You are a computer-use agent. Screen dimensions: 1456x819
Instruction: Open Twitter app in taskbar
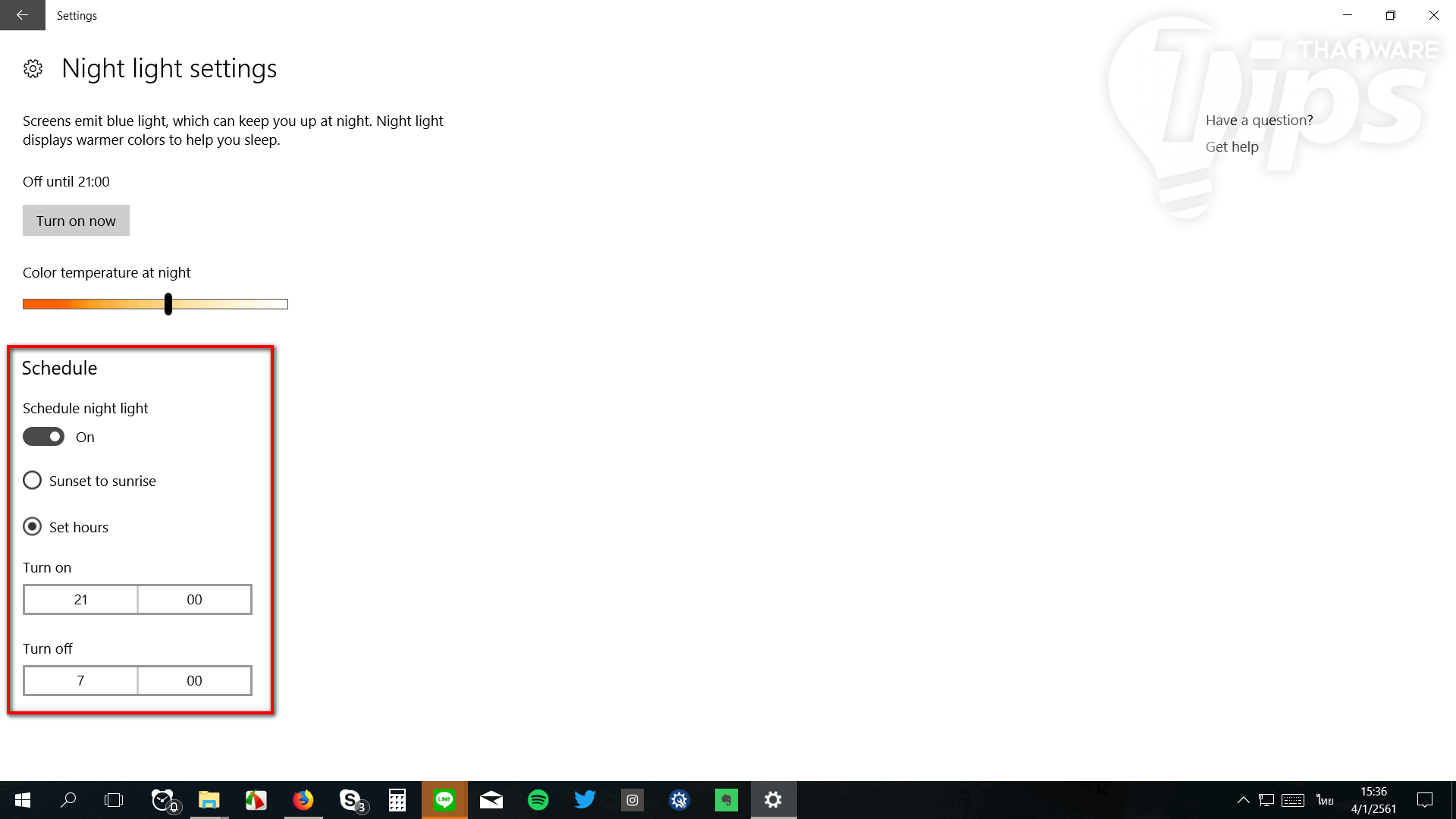[x=585, y=800]
